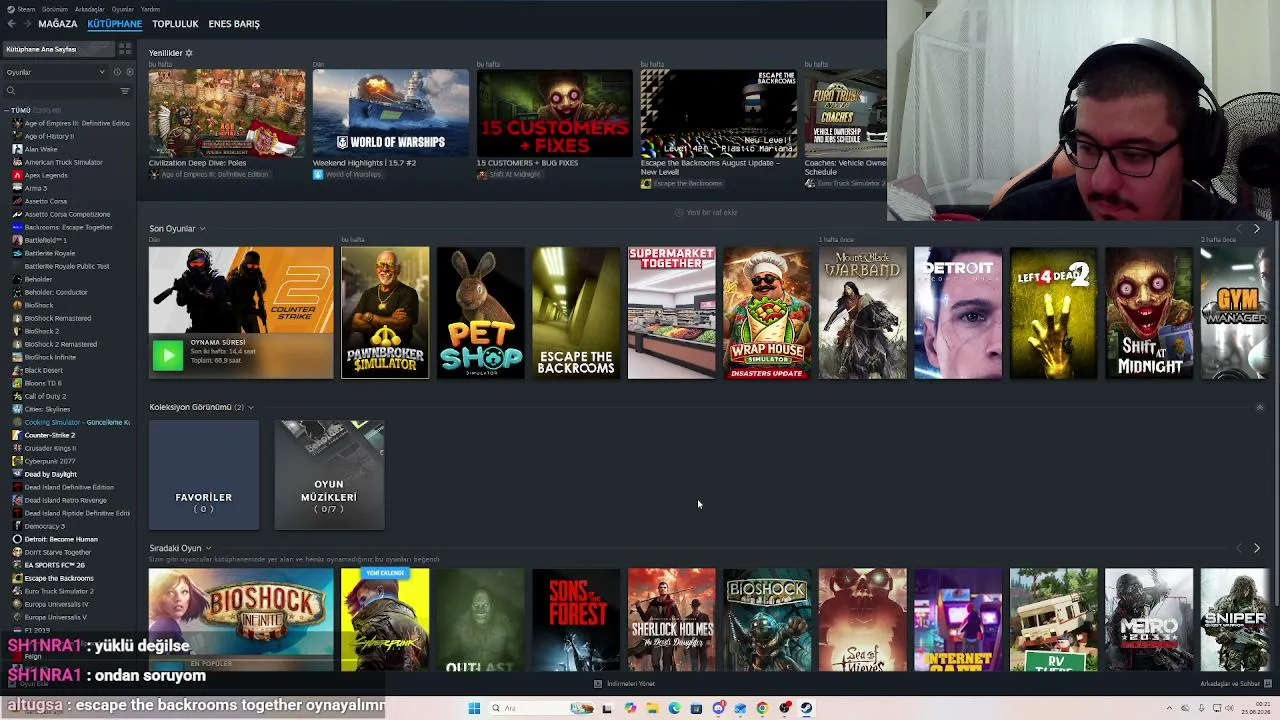
Task: Open the Oyunlar menu
Action: point(123,9)
